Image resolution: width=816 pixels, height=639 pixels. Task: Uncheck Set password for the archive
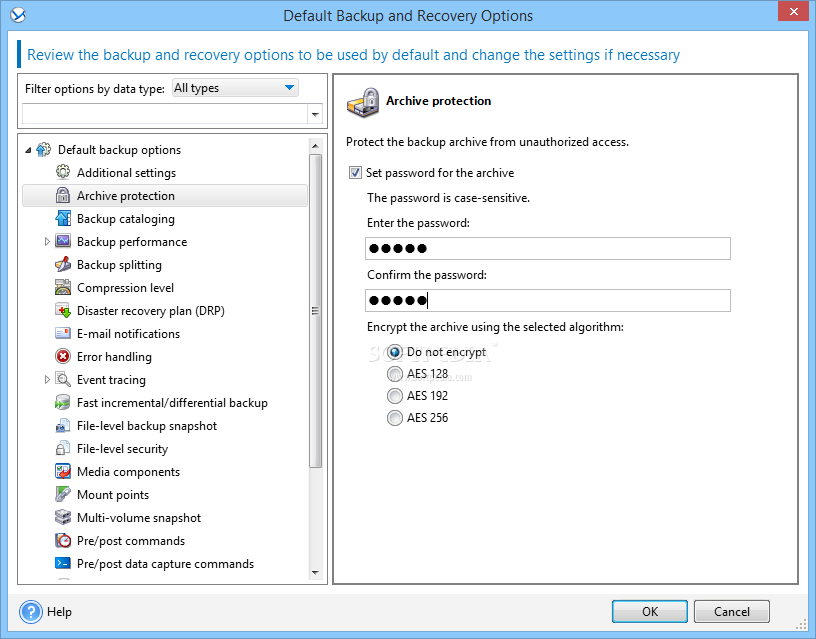click(355, 173)
